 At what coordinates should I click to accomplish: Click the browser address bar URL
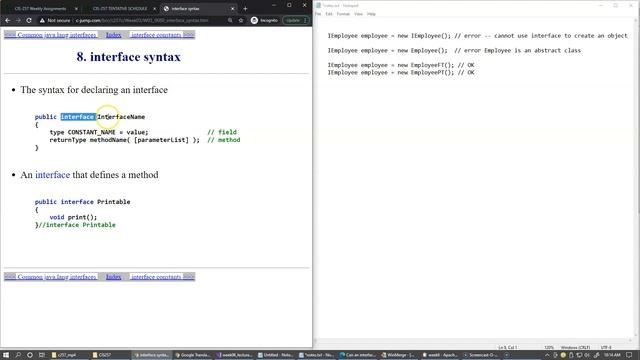point(142,20)
